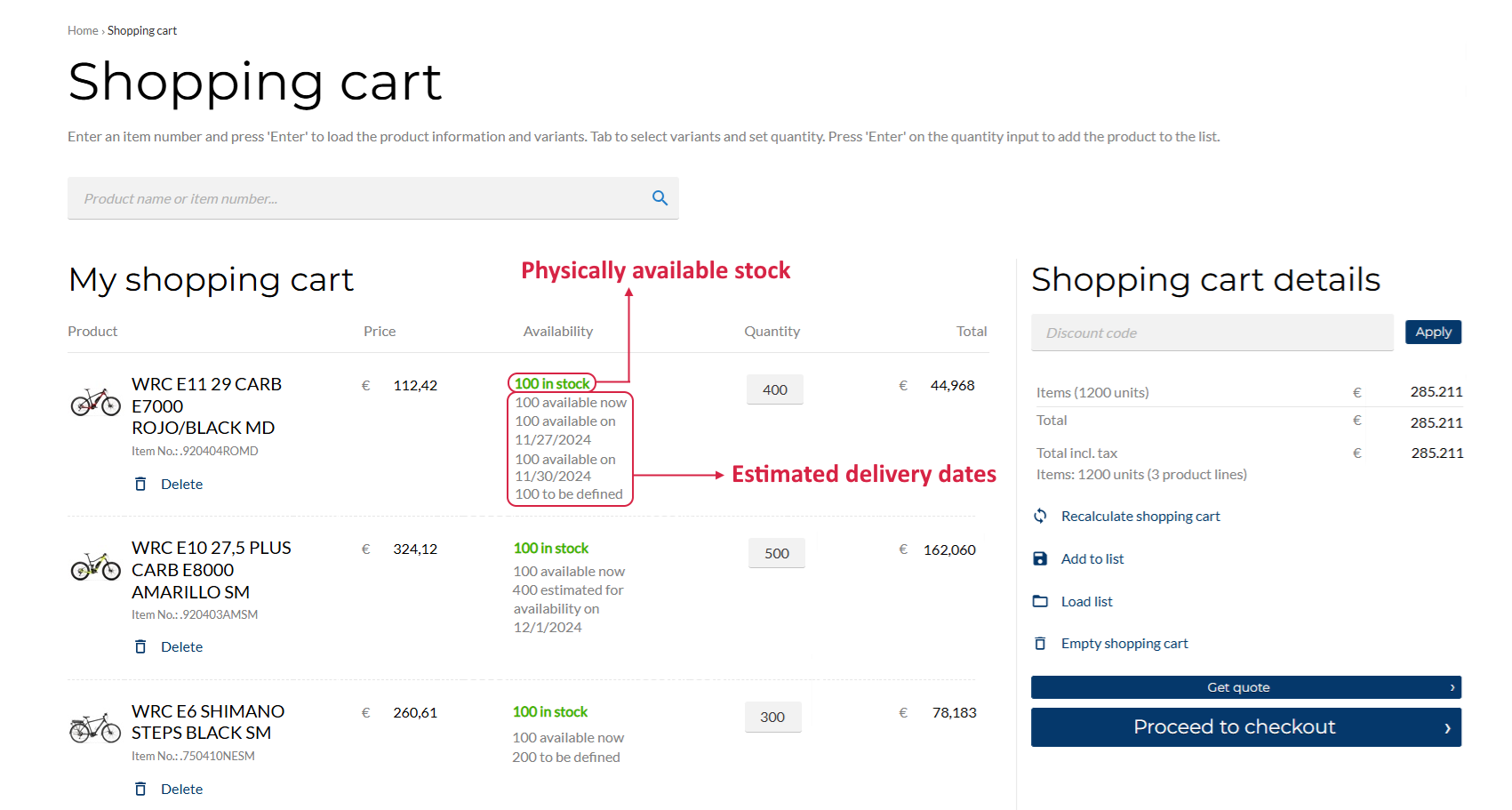Click the Discount code input field
Image resolution: width=1512 pixels, height=810 pixels.
(1212, 333)
